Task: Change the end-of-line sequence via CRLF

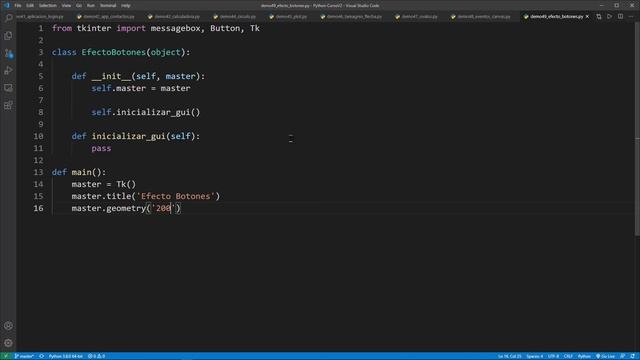Action: [x=568, y=356]
